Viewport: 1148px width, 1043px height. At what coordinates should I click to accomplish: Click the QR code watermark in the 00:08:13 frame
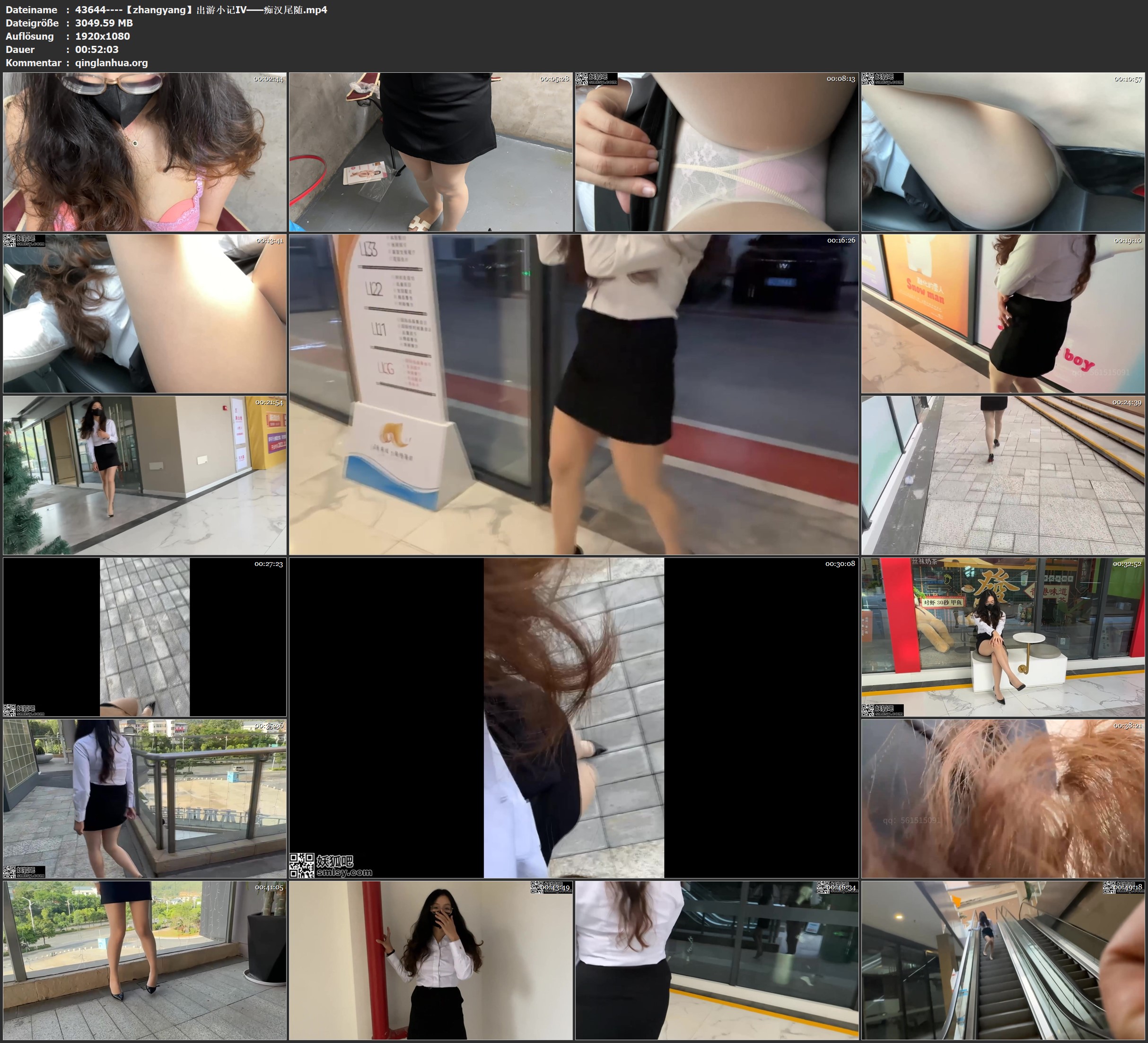pos(581,79)
